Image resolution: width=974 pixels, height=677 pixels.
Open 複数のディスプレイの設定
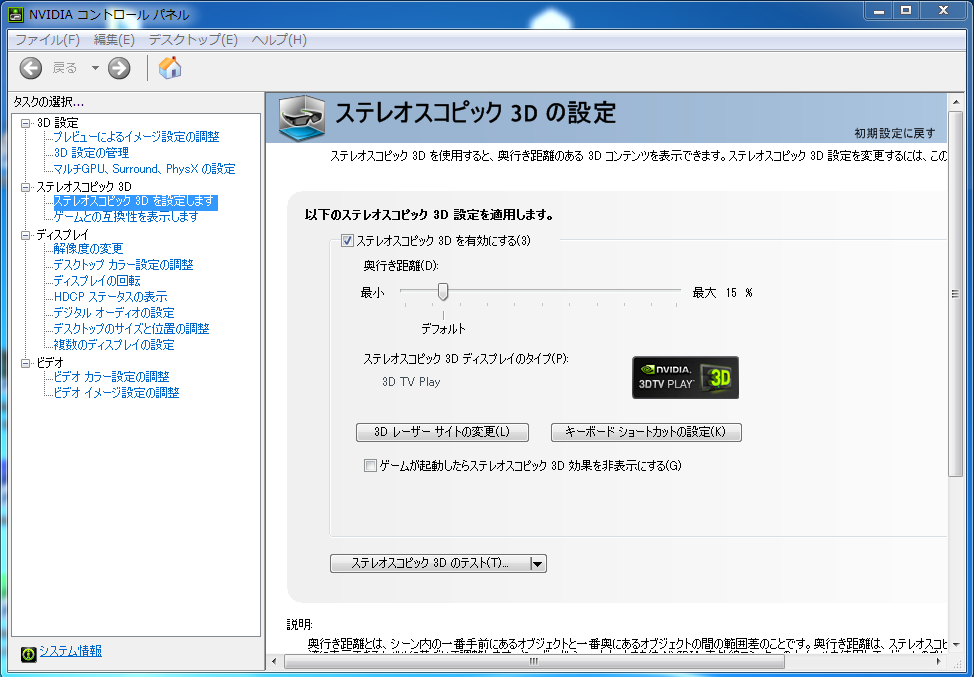click(114, 345)
